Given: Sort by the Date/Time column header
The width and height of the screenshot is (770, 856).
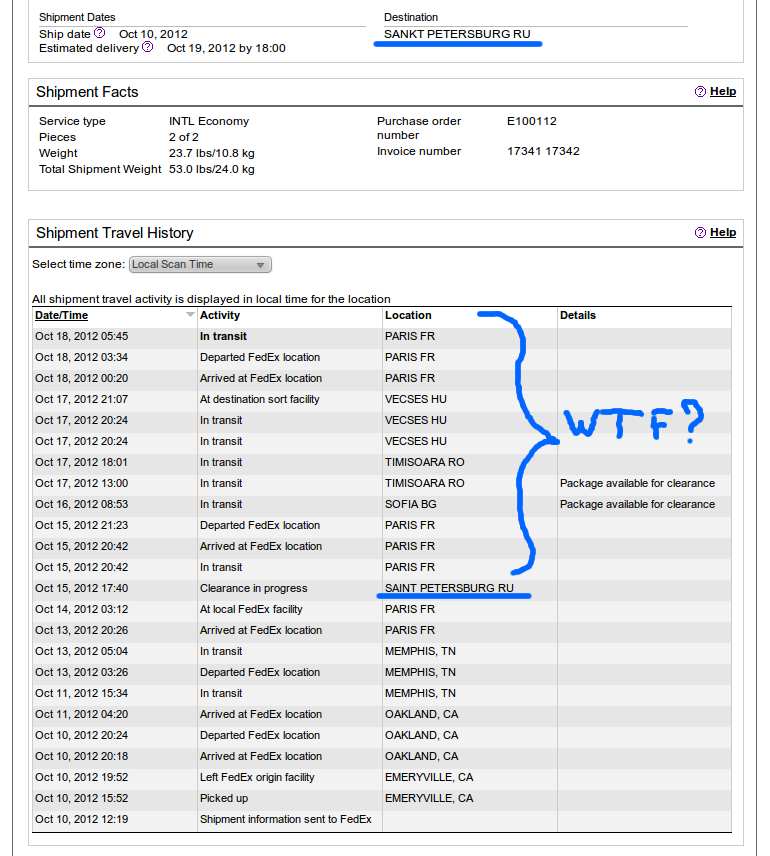Looking at the screenshot, I should pyautogui.click(x=61, y=315).
